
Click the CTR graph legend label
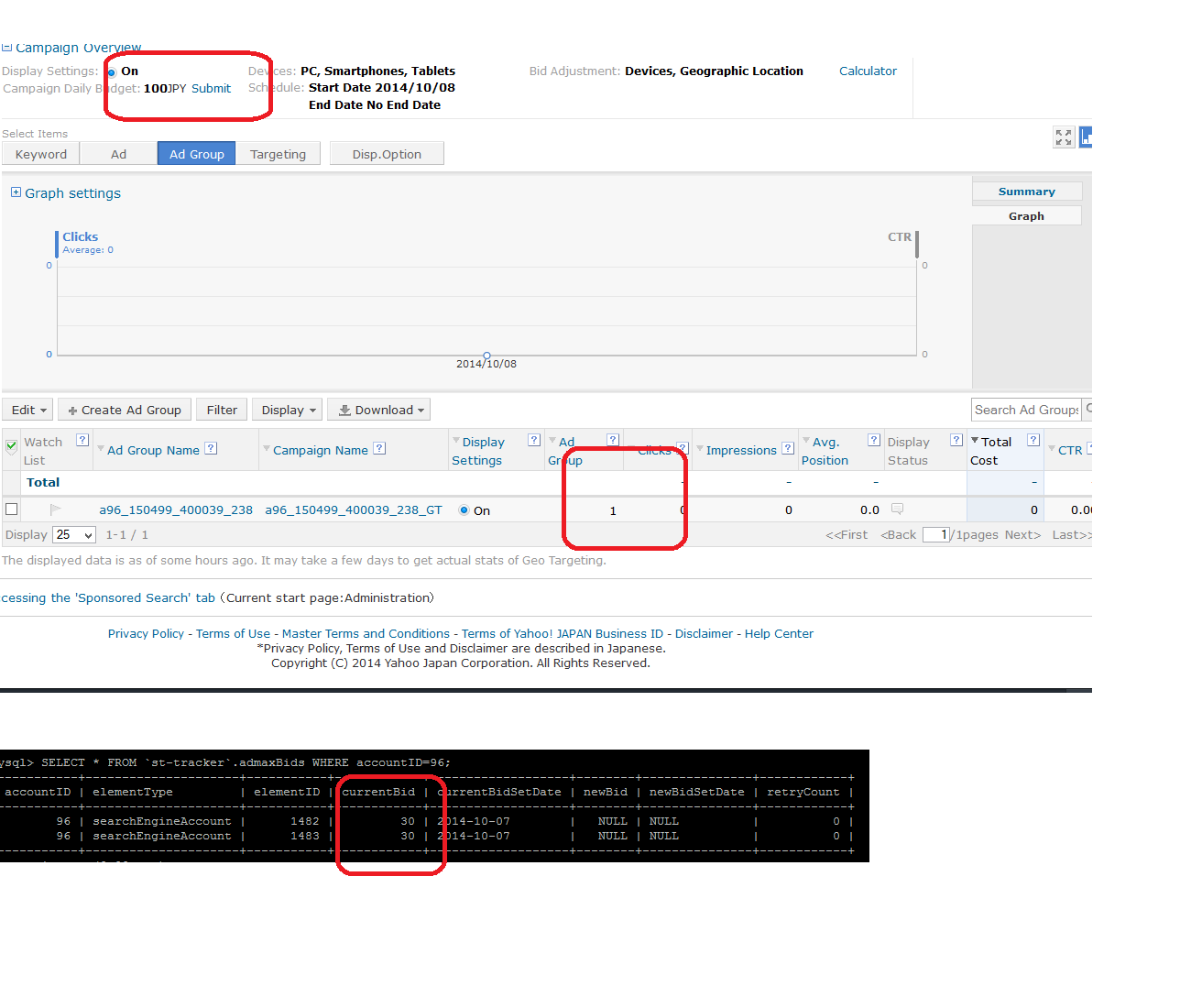pos(900,236)
